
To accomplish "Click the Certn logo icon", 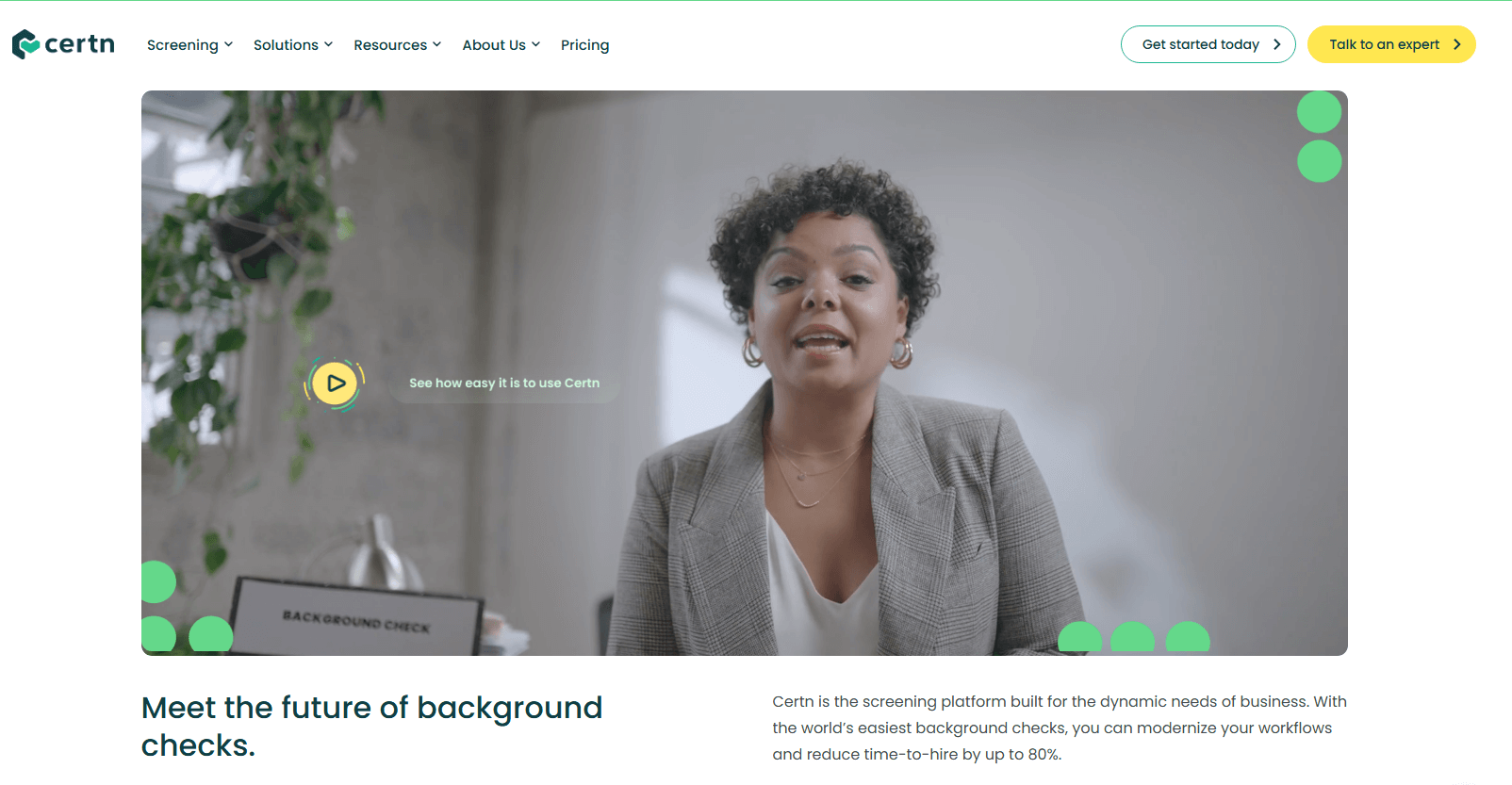I will point(25,44).
